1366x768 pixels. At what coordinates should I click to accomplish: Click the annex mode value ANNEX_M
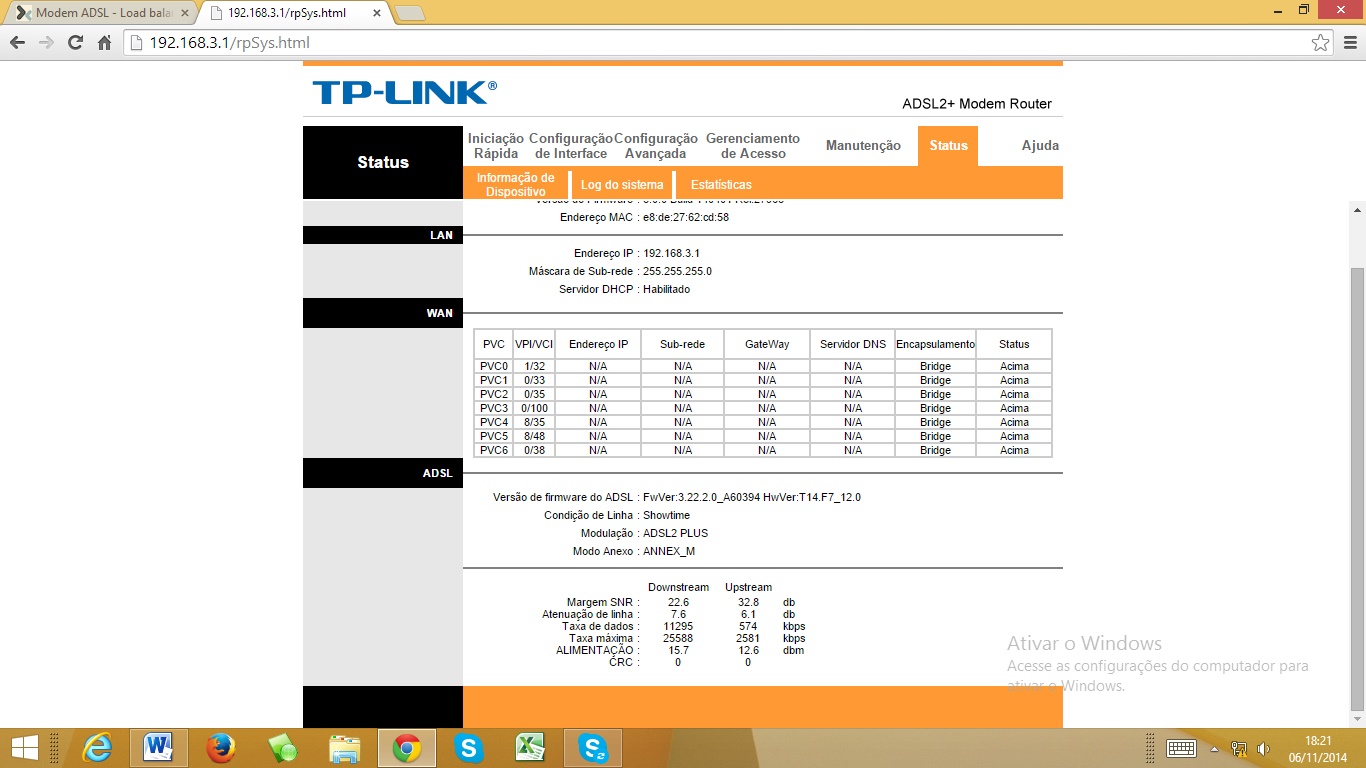coord(669,551)
